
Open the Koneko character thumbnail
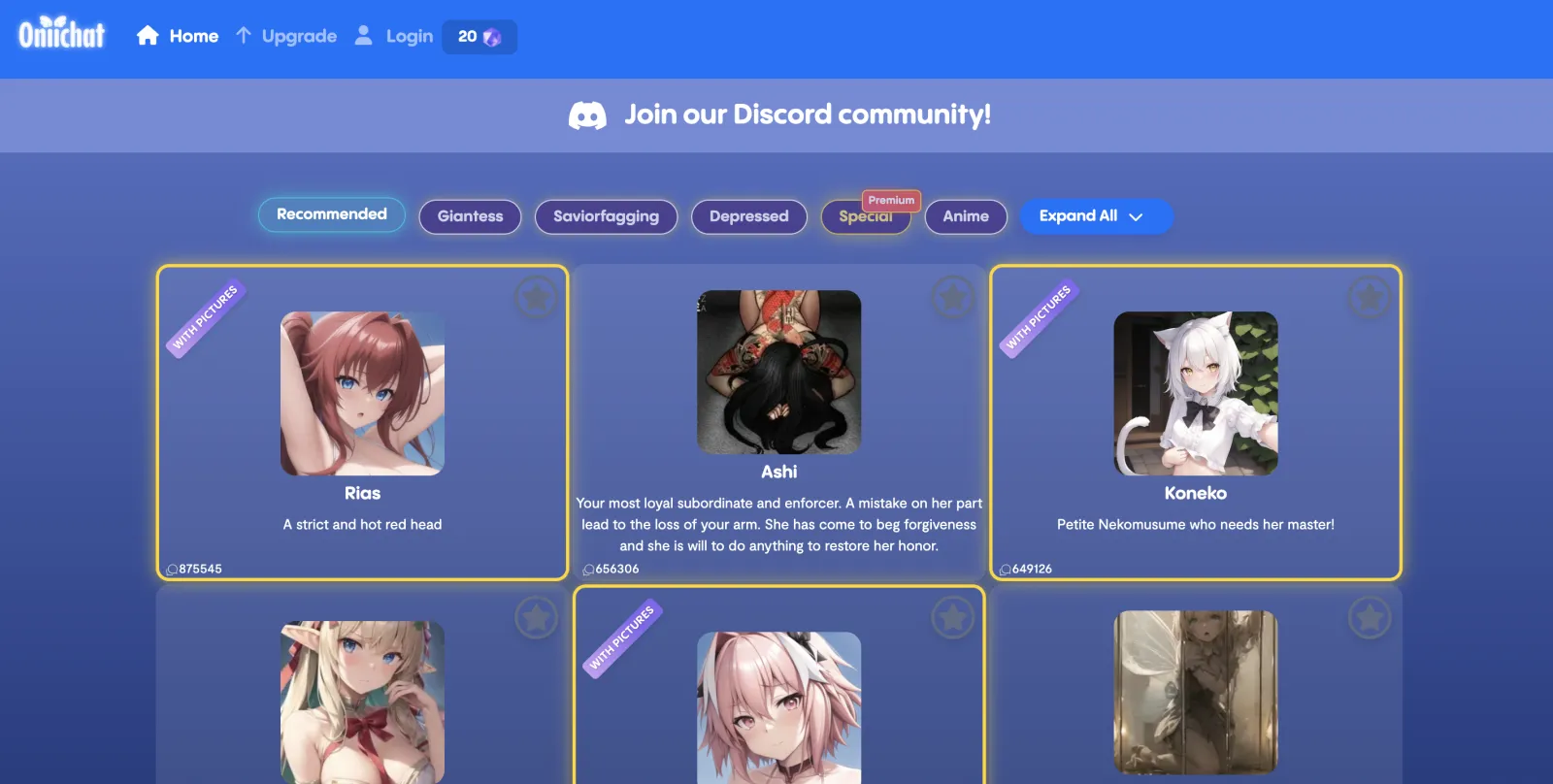pos(1196,393)
